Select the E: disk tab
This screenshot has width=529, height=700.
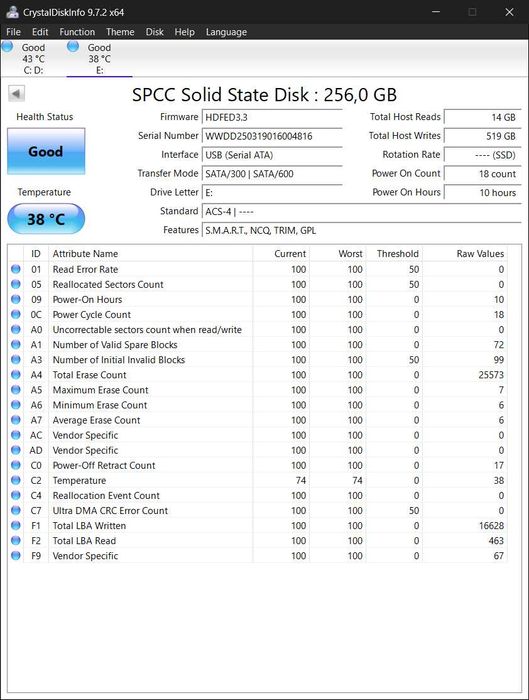[x=99, y=58]
